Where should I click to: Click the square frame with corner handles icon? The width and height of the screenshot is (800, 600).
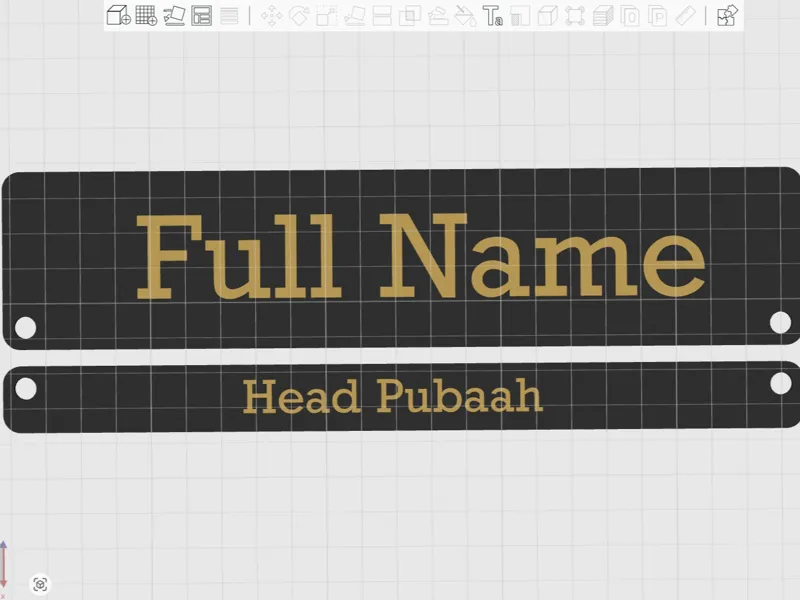pos(575,15)
